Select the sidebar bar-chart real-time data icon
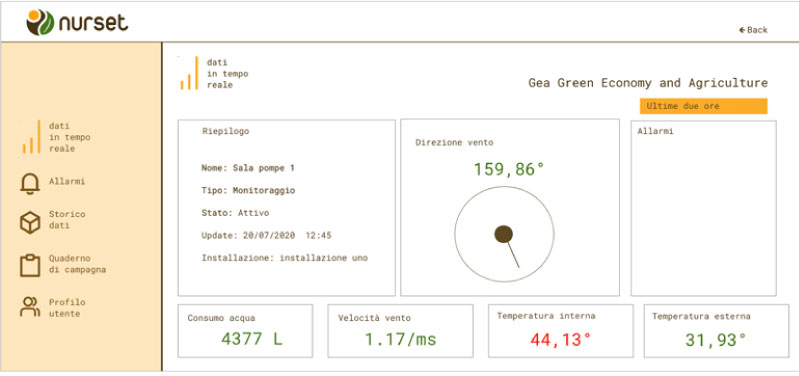The width and height of the screenshot is (799, 376). 32,137
